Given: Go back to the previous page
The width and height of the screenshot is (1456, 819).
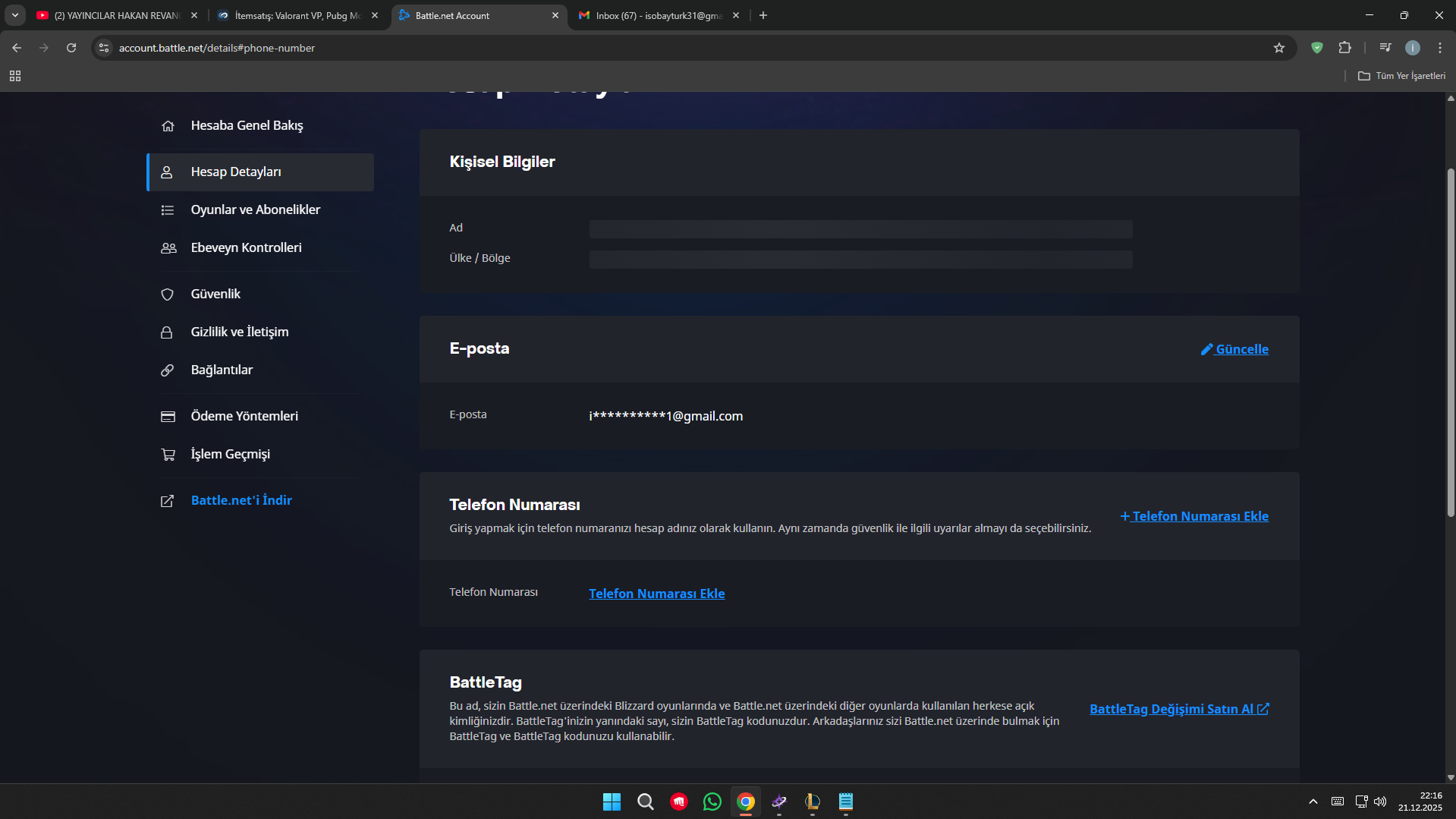Looking at the screenshot, I should (17, 48).
